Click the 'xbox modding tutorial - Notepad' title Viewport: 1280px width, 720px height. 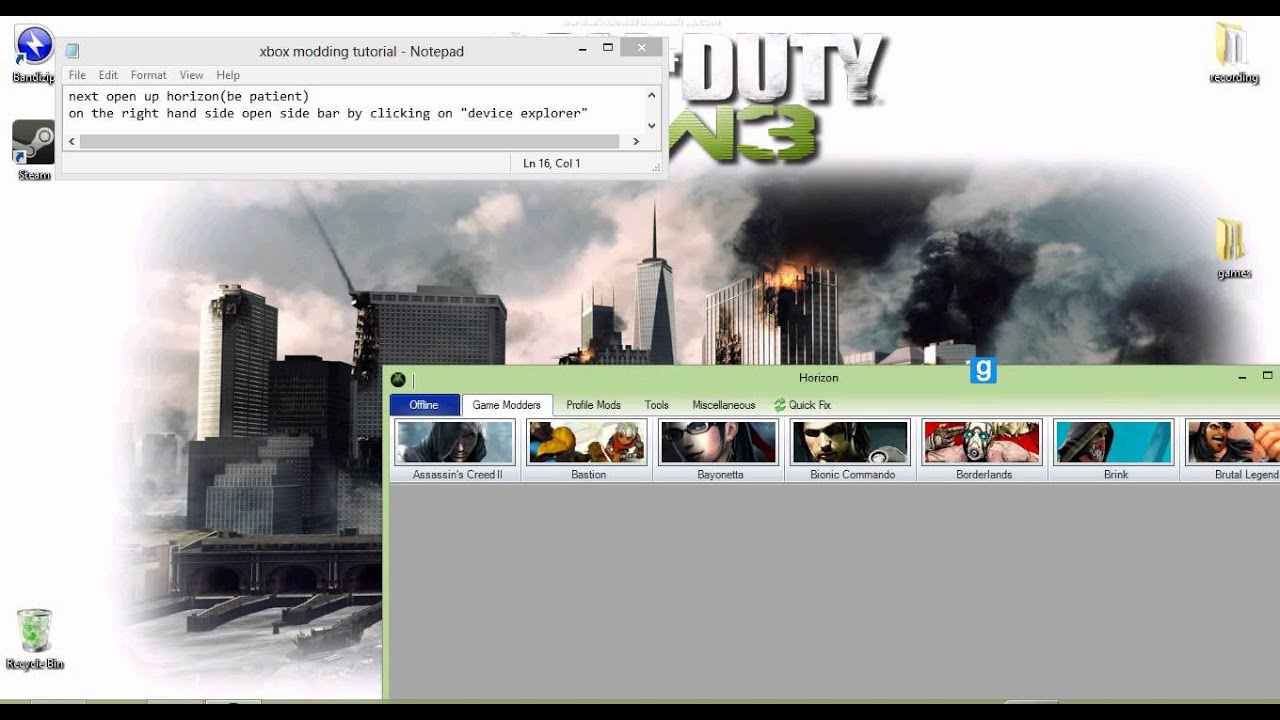click(361, 51)
